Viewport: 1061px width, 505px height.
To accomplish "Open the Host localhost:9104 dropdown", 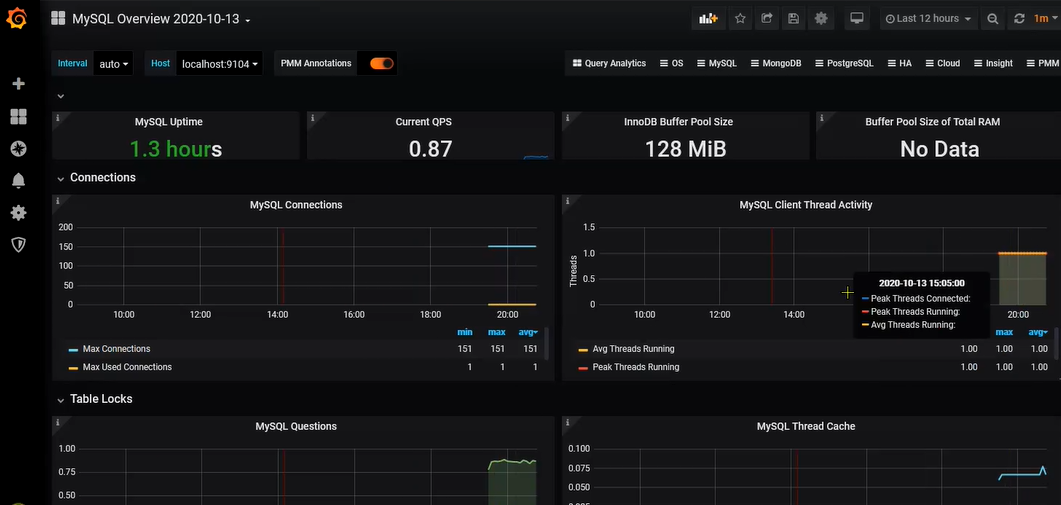I will pos(219,64).
